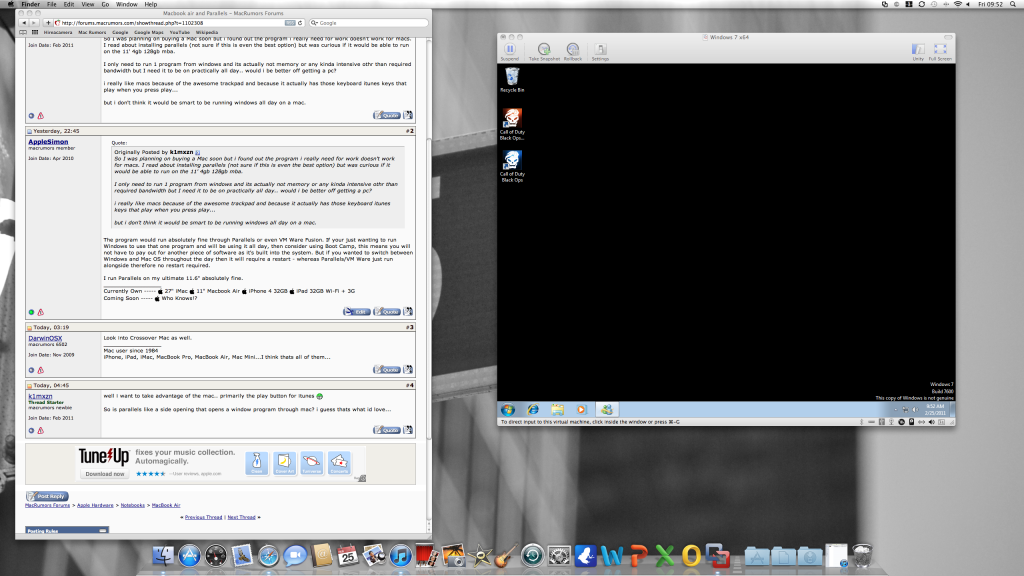Launch Microsoft Word from the Dock

click(612, 556)
